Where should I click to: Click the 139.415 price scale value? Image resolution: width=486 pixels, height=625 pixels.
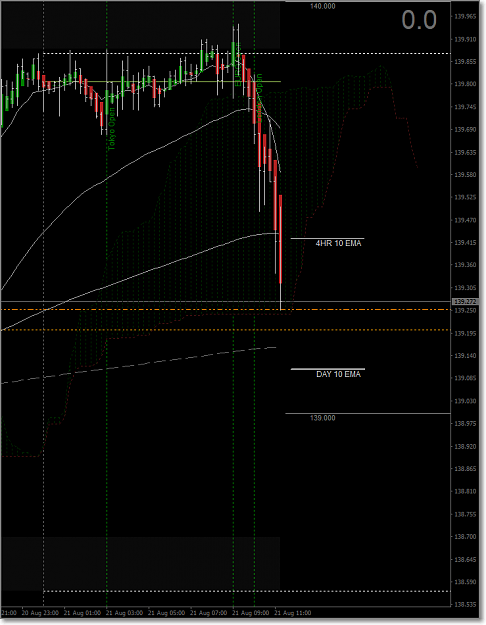[x=465, y=242]
